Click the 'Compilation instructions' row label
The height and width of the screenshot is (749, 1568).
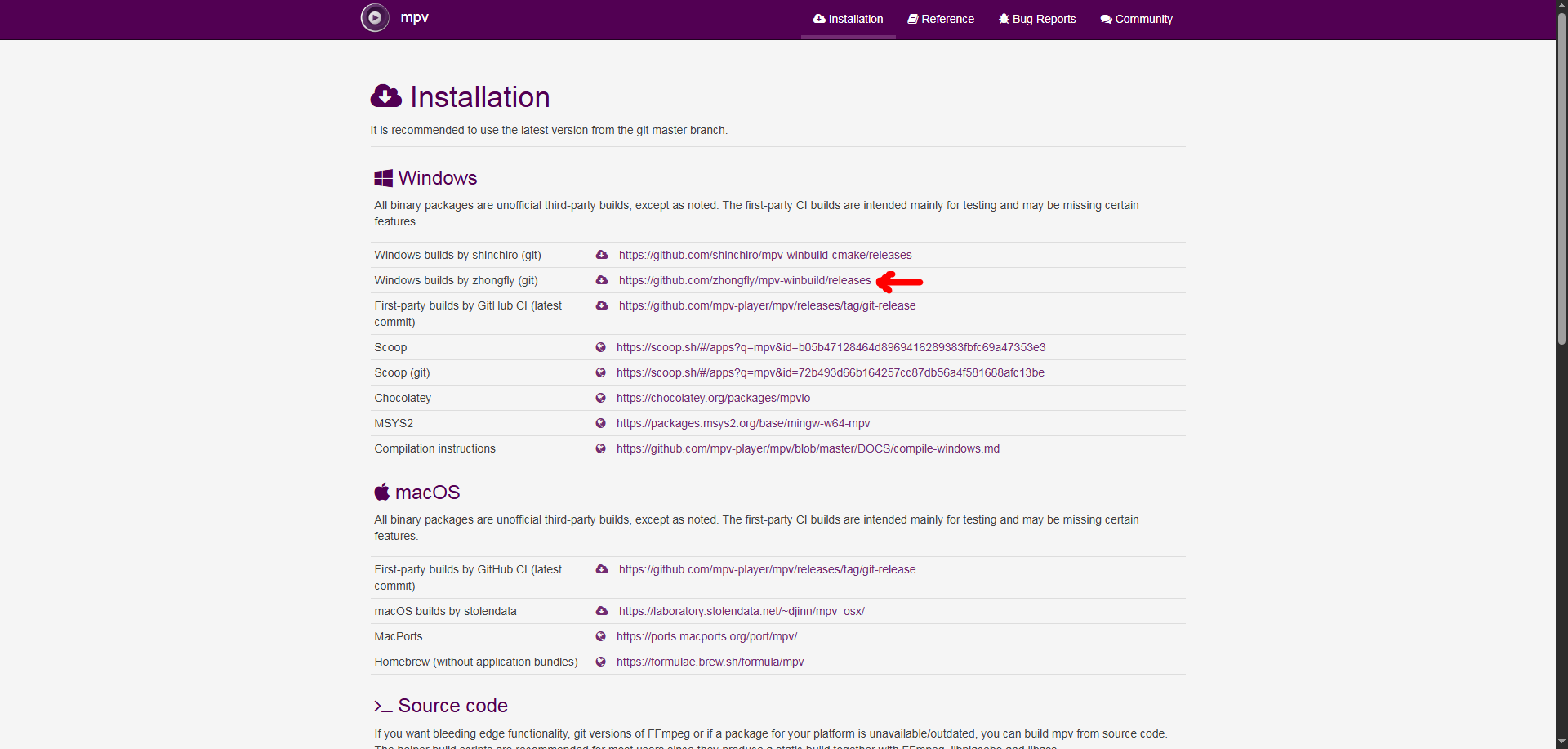click(x=434, y=448)
